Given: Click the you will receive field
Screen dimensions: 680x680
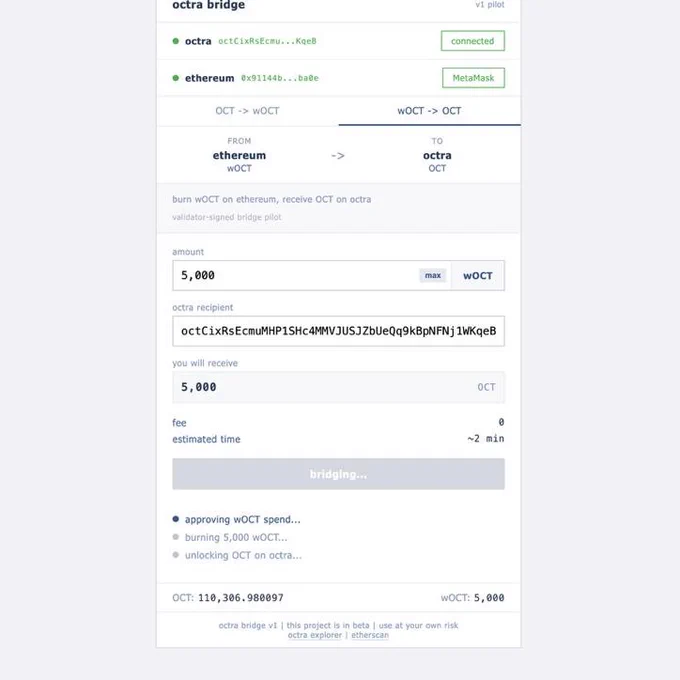Looking at the screenshot, I should [338, 387].
